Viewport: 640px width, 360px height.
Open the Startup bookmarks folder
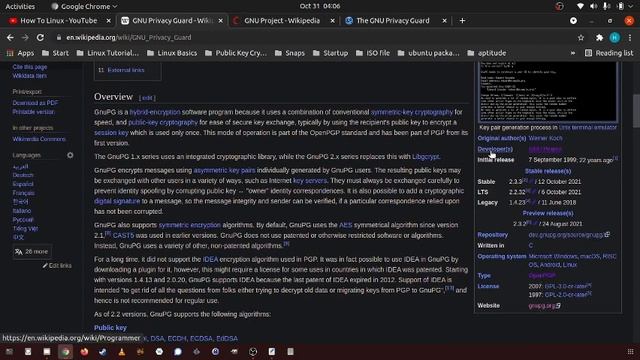330,53
